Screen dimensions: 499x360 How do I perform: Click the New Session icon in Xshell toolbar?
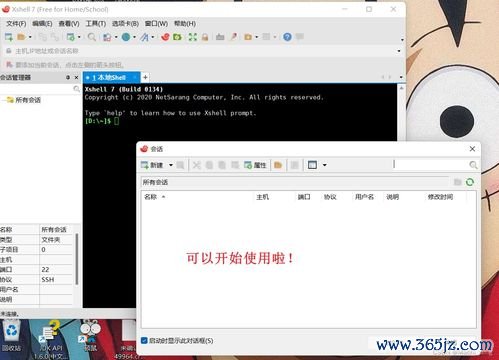[8, 37]
